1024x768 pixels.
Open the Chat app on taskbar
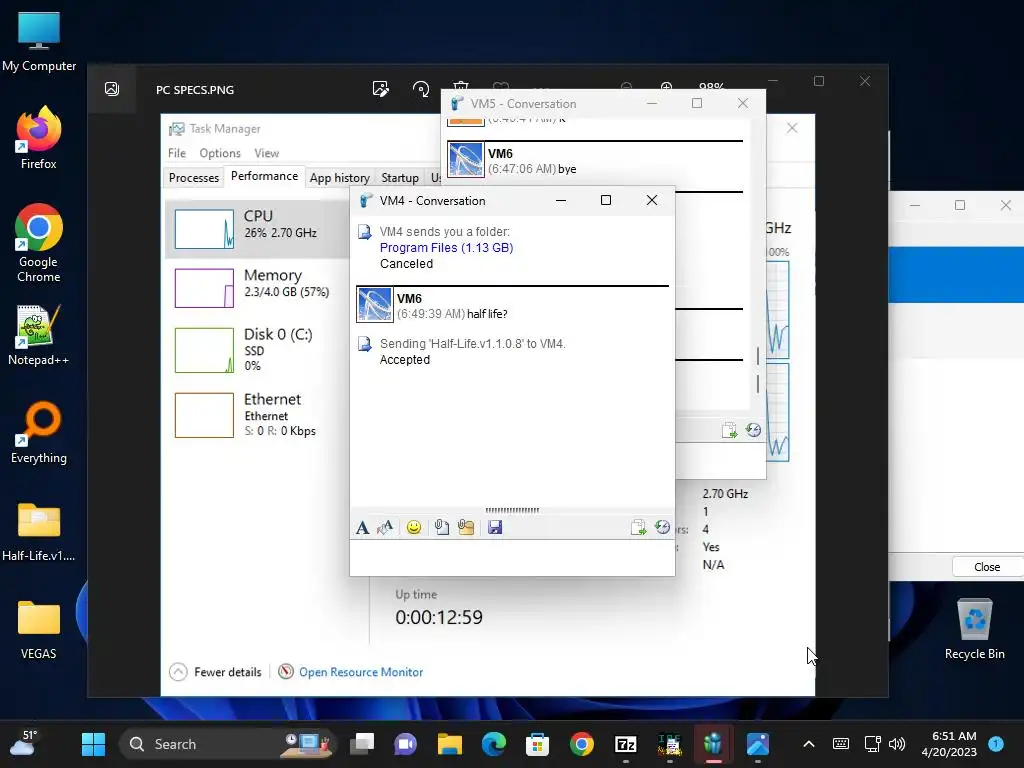tap(406, 744)
